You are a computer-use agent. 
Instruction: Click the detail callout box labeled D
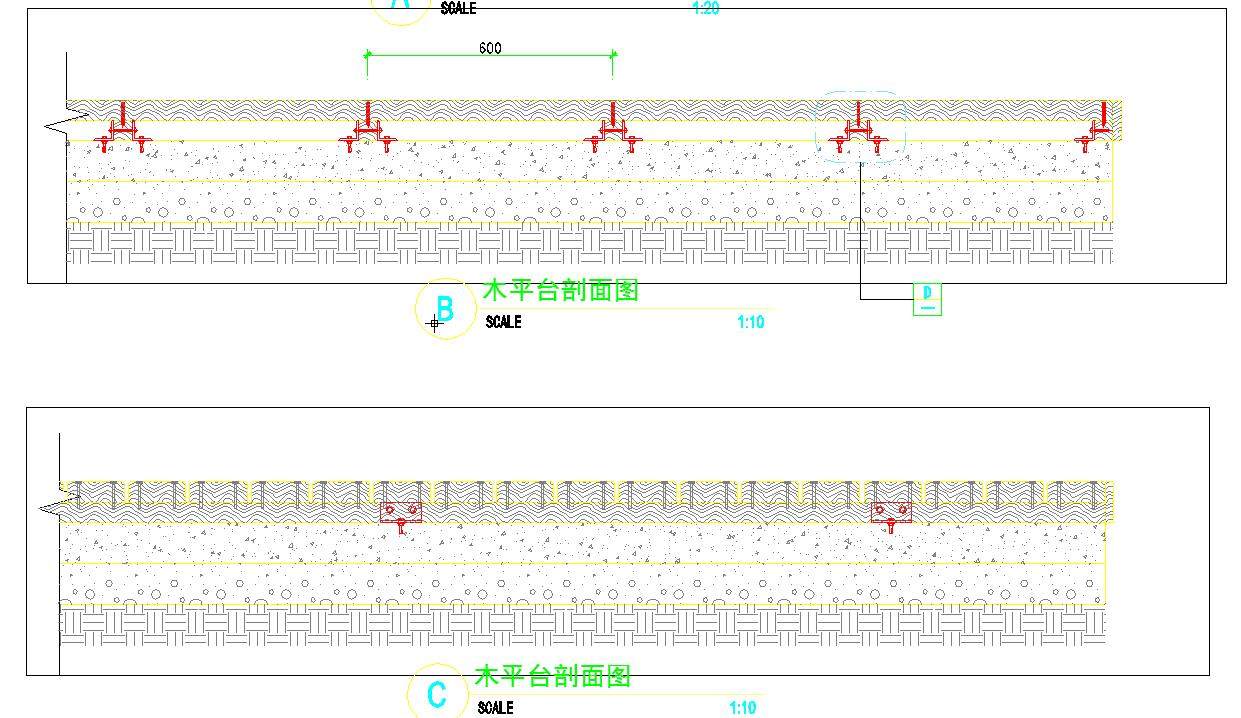927,298
